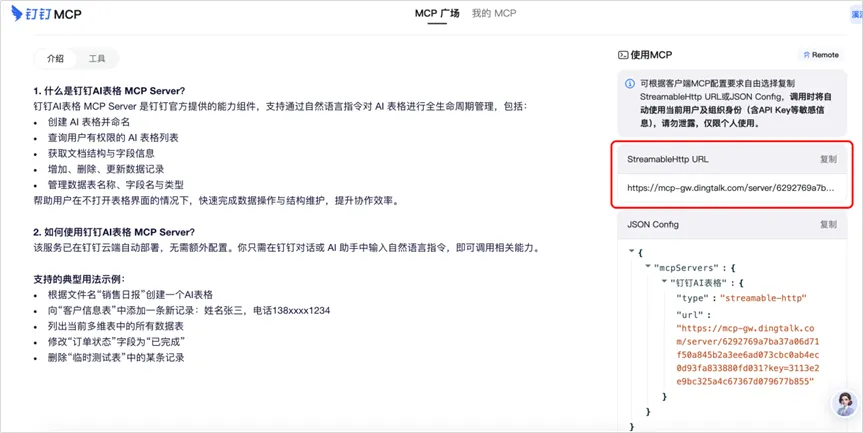Click the StreamableHttp URL field
863x433 pixels.
[732, 188]
